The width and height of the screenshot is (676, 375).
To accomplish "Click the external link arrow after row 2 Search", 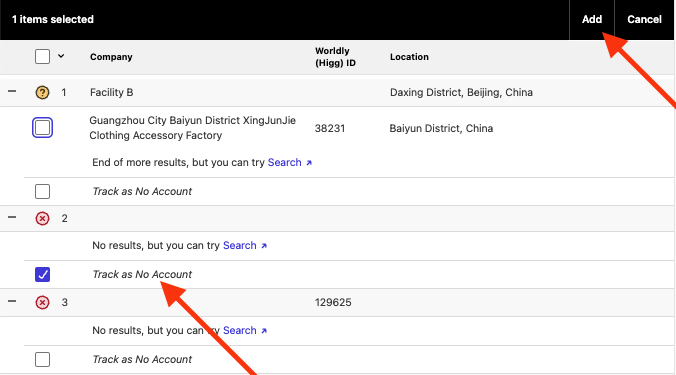I will [264, 246].
